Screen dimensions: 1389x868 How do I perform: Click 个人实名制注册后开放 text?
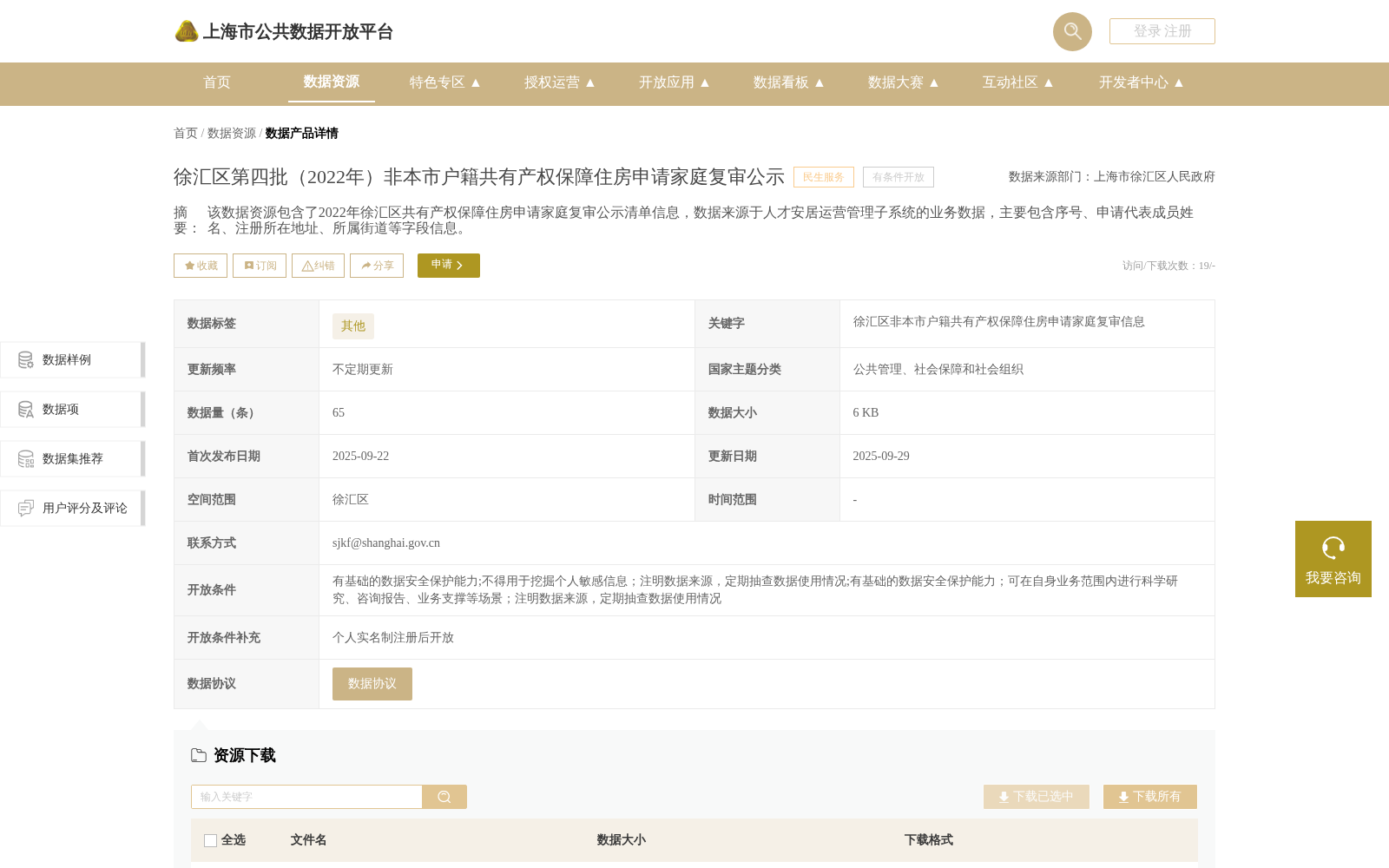[393, 638]
